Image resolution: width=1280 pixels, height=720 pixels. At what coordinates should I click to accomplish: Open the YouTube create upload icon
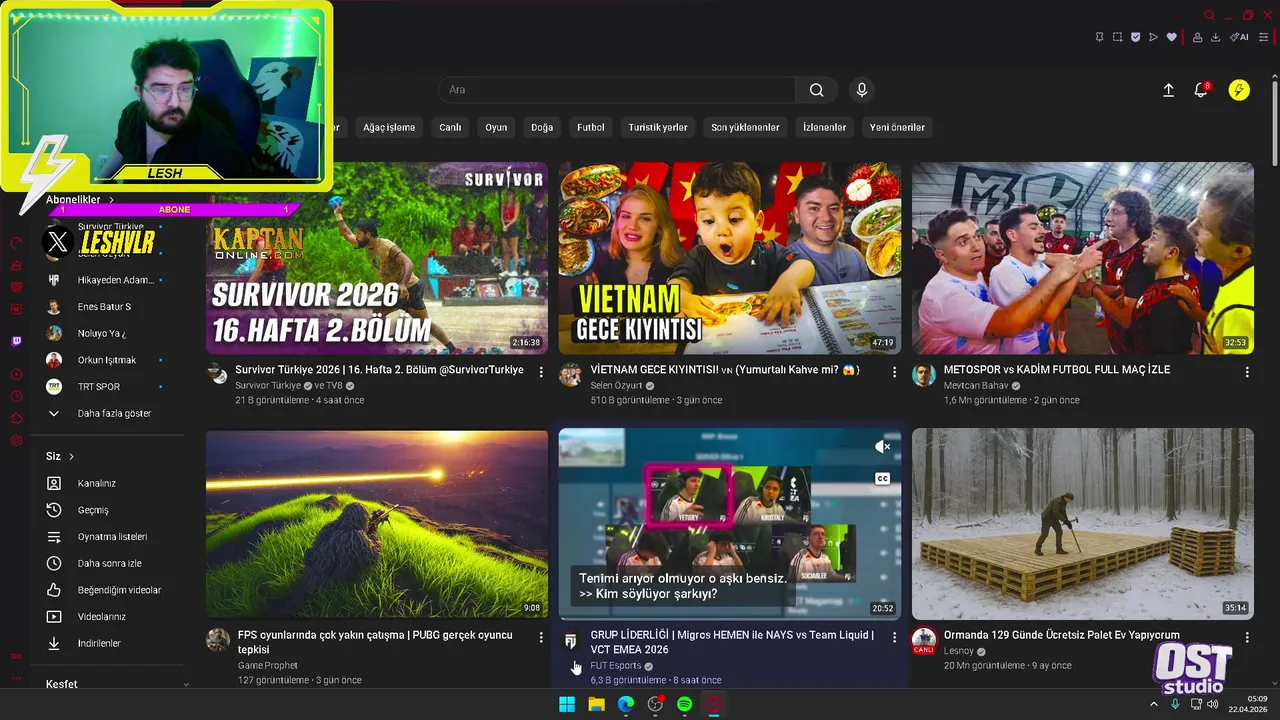(1168, 90)
